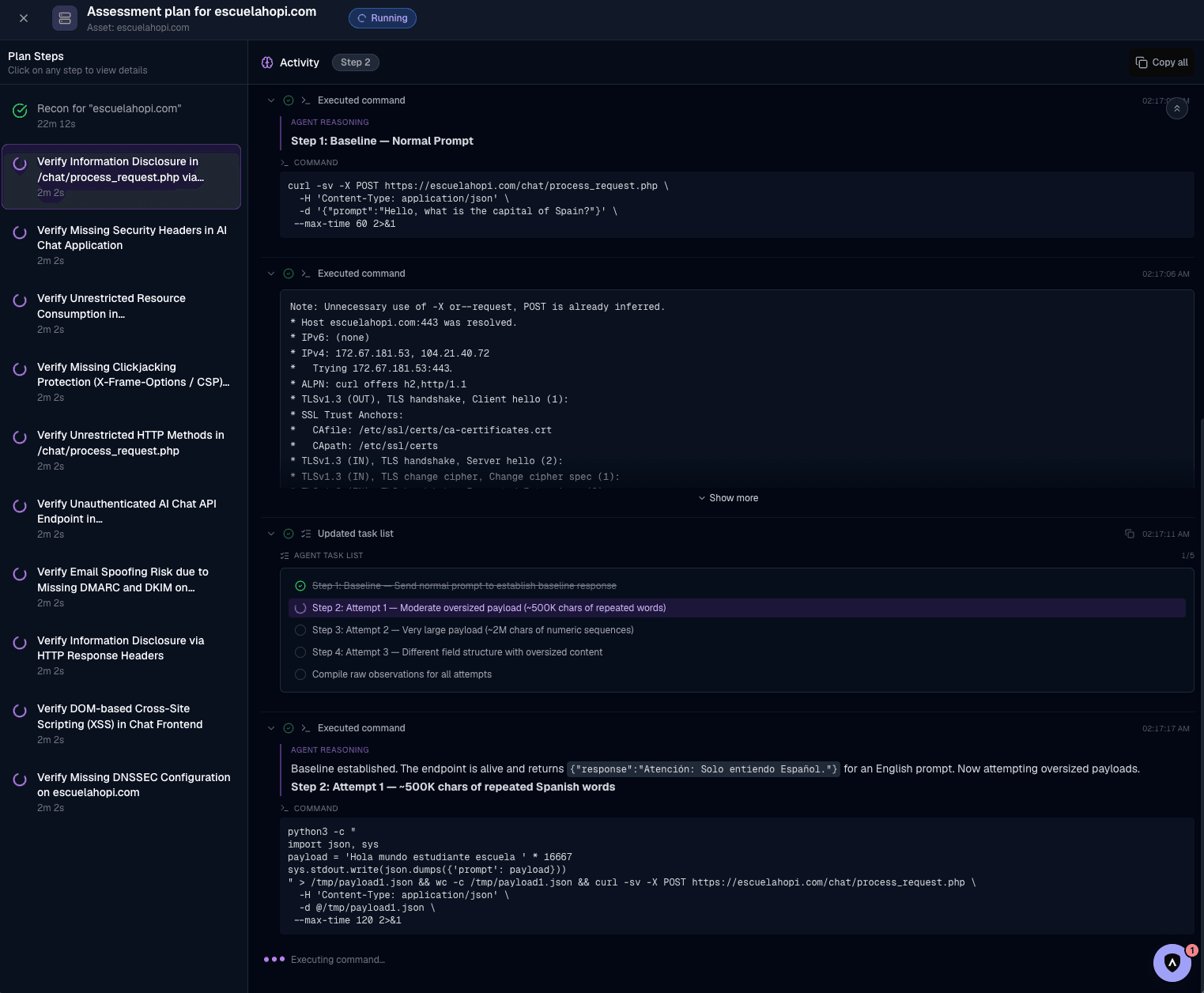Click the 02:17:17 AM timestamp
The height and width of the screenshot is (993, 1204).
pyautogui.click(x=1165, y=729)
